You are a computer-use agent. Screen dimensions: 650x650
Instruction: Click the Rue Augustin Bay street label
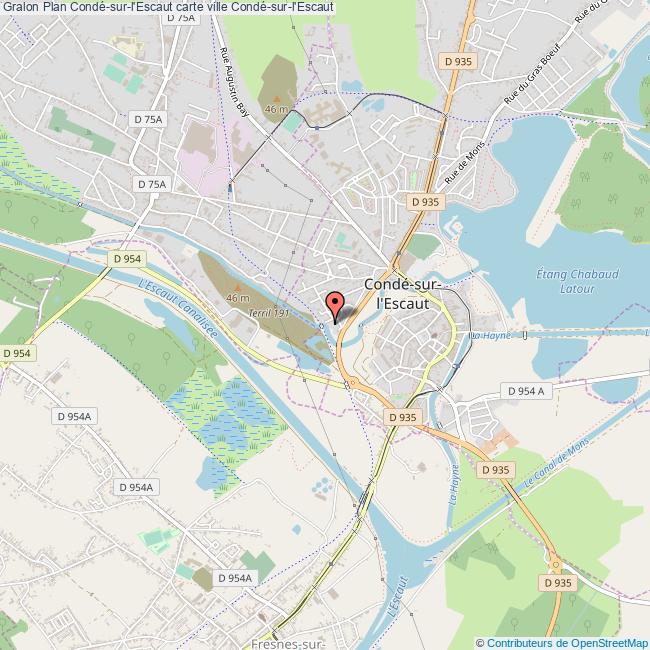click(x=234, y=82)
